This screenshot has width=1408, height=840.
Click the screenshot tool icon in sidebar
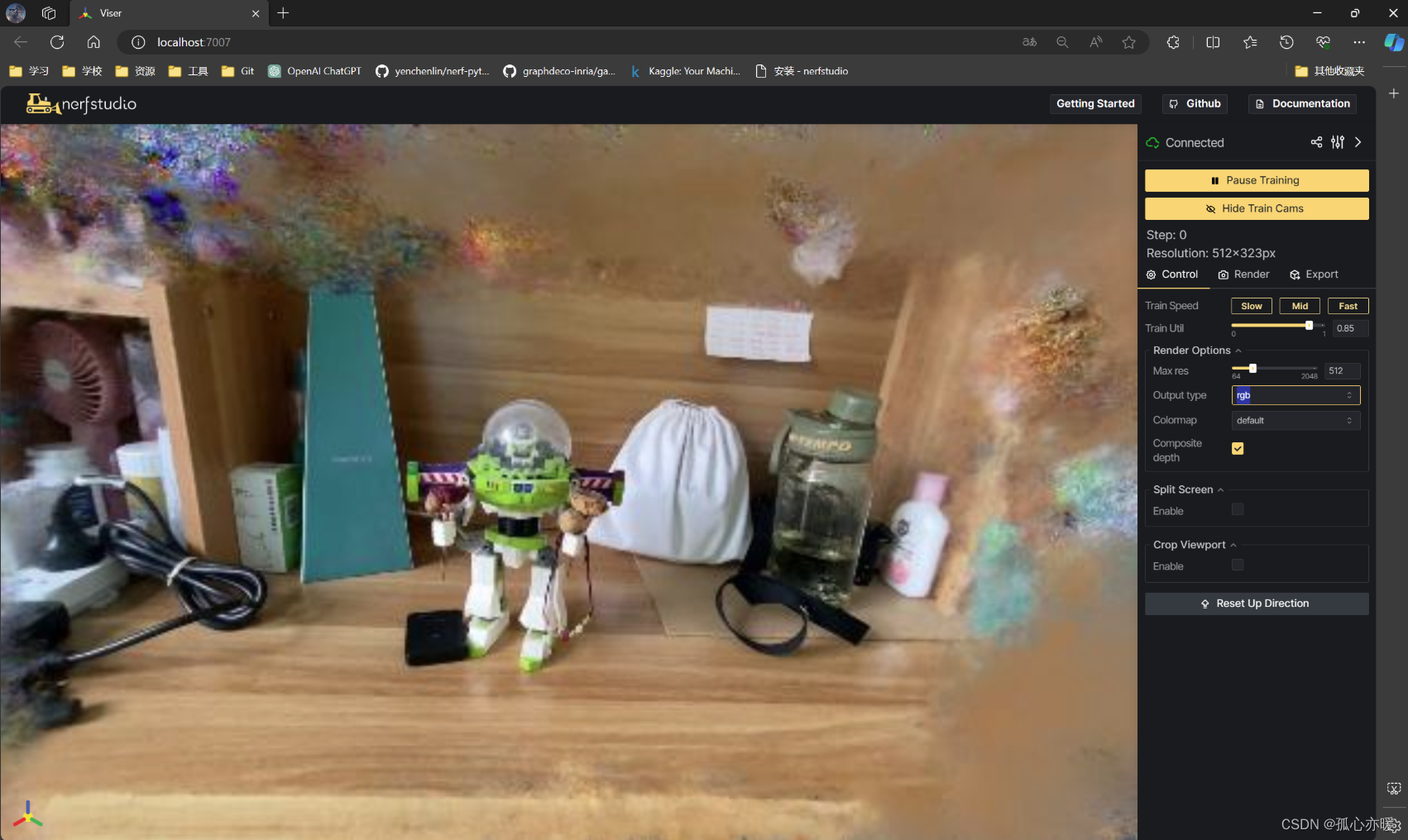coord(1394,789)
